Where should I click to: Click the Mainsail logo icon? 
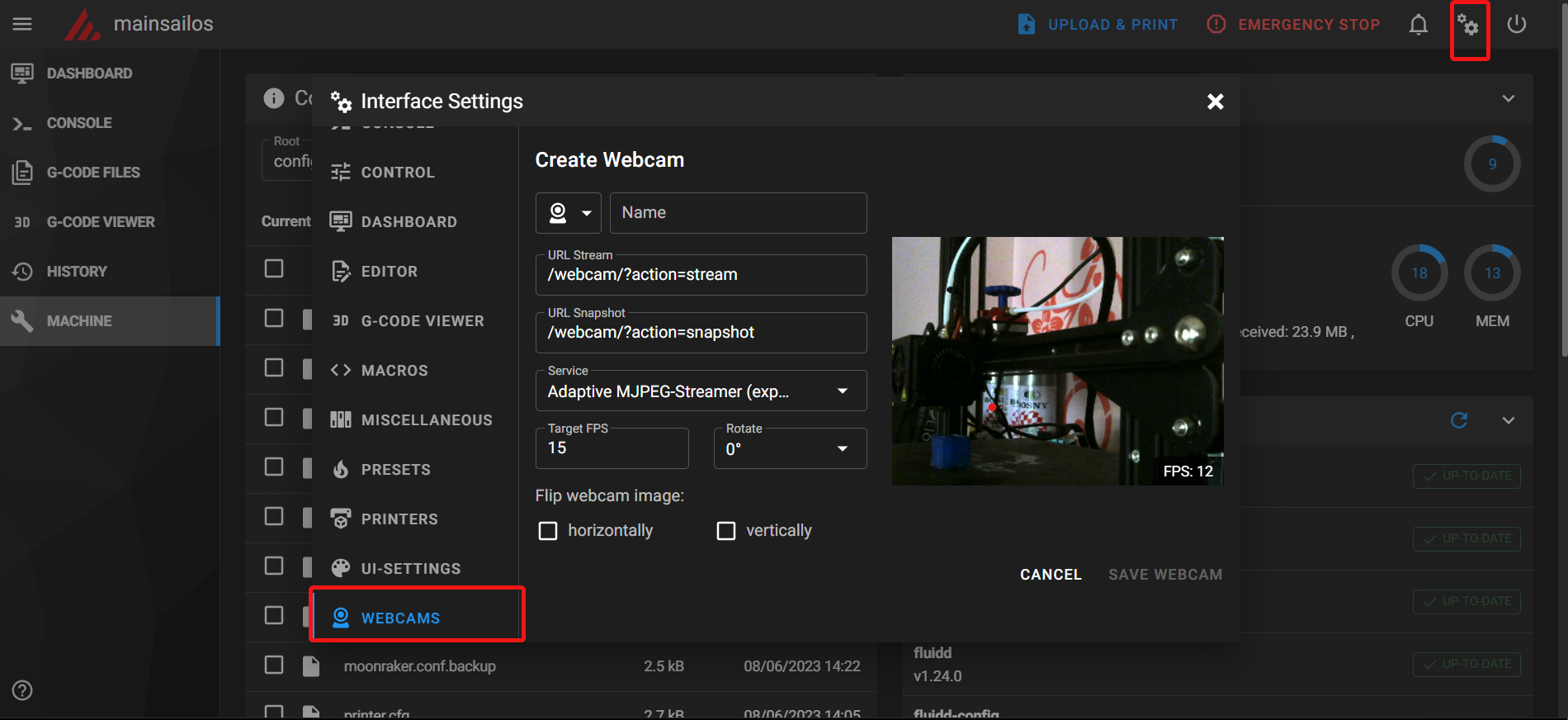[83, 24]
